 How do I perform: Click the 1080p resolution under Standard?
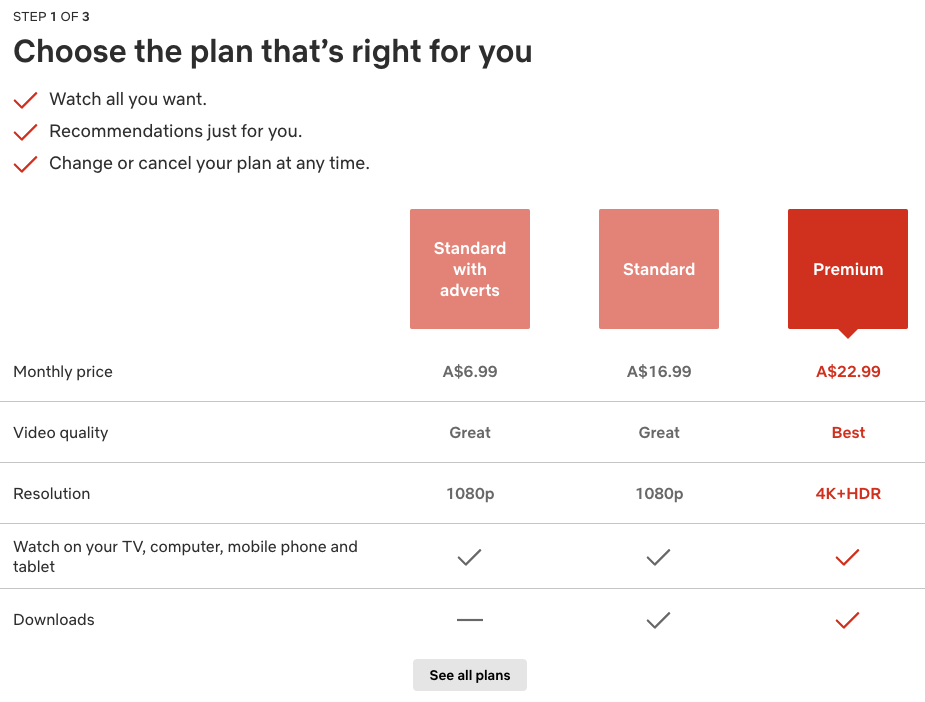click(659, 494)
